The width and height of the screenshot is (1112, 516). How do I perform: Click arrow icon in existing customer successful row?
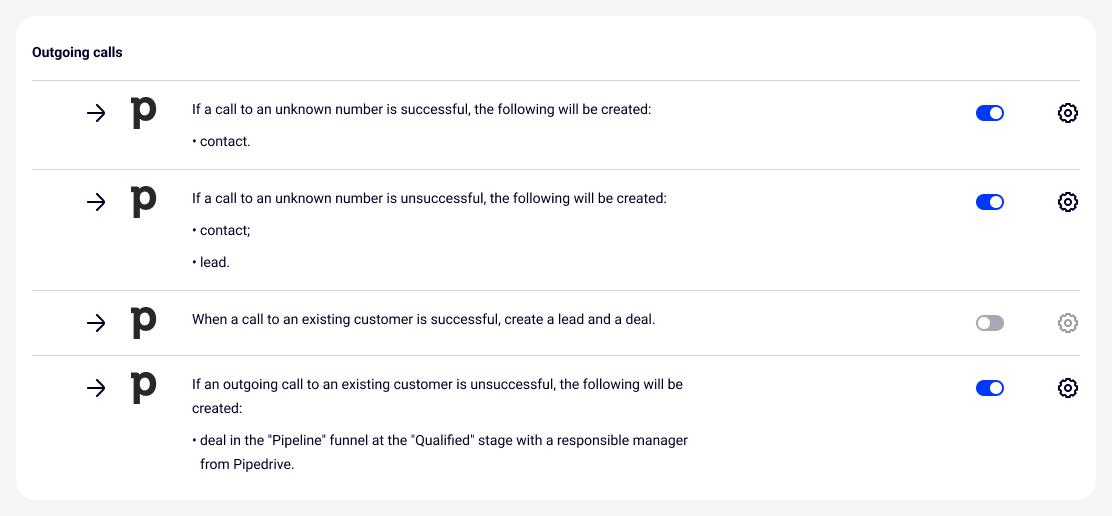pyautogui.click(x=96, y=323)
